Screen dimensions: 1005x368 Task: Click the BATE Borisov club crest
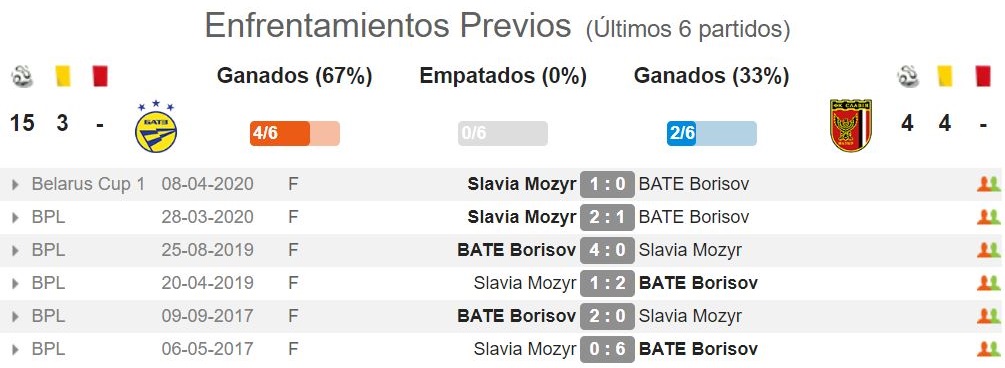point(156,127)
